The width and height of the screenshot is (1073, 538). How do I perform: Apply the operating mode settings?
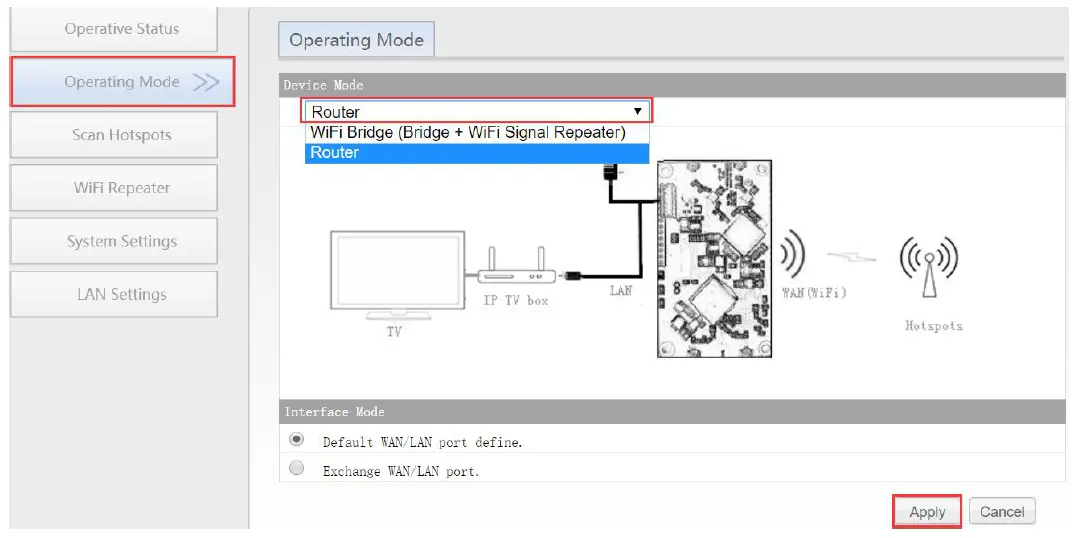click(927, 512)
